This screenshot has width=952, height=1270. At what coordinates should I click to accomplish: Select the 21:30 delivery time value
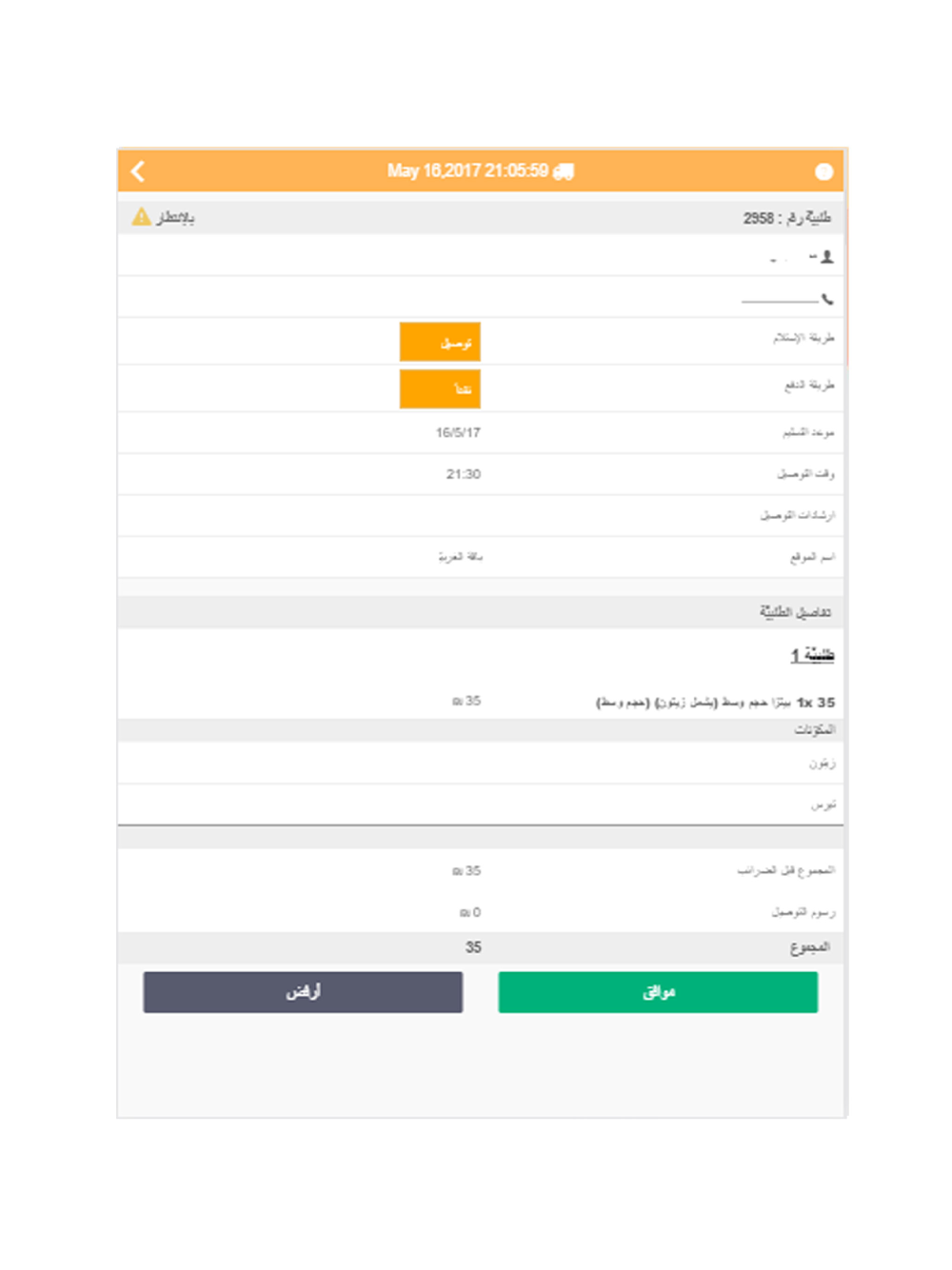pos(464,474)
